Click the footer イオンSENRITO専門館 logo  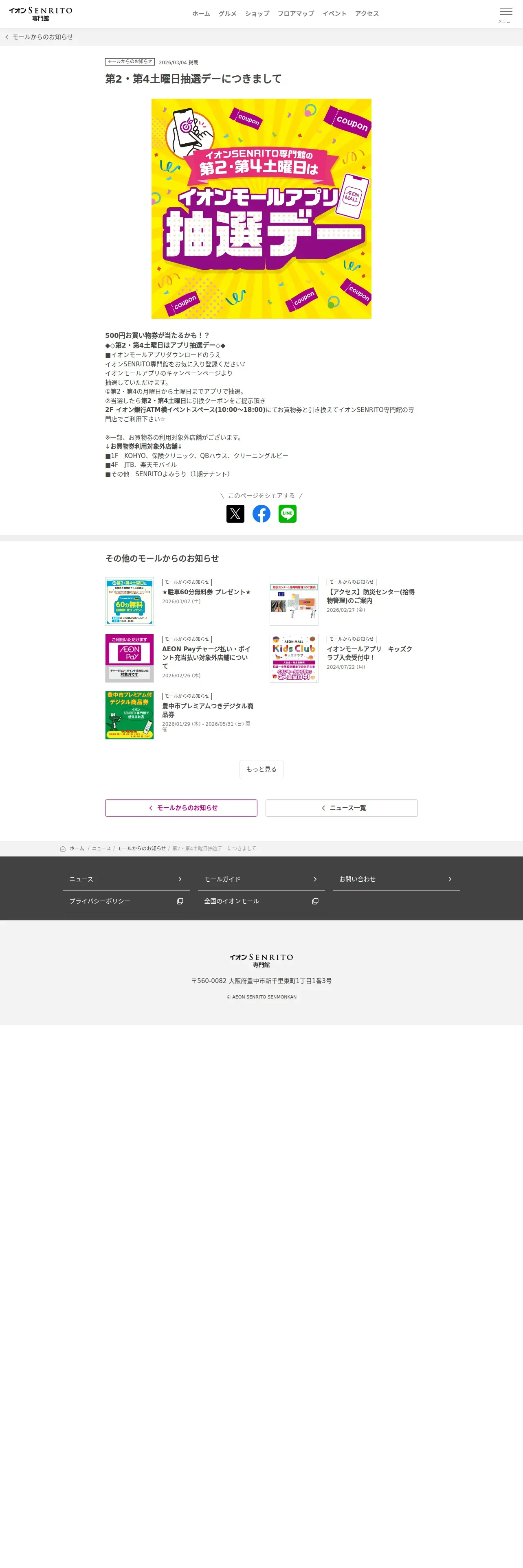tap(261, 961)
